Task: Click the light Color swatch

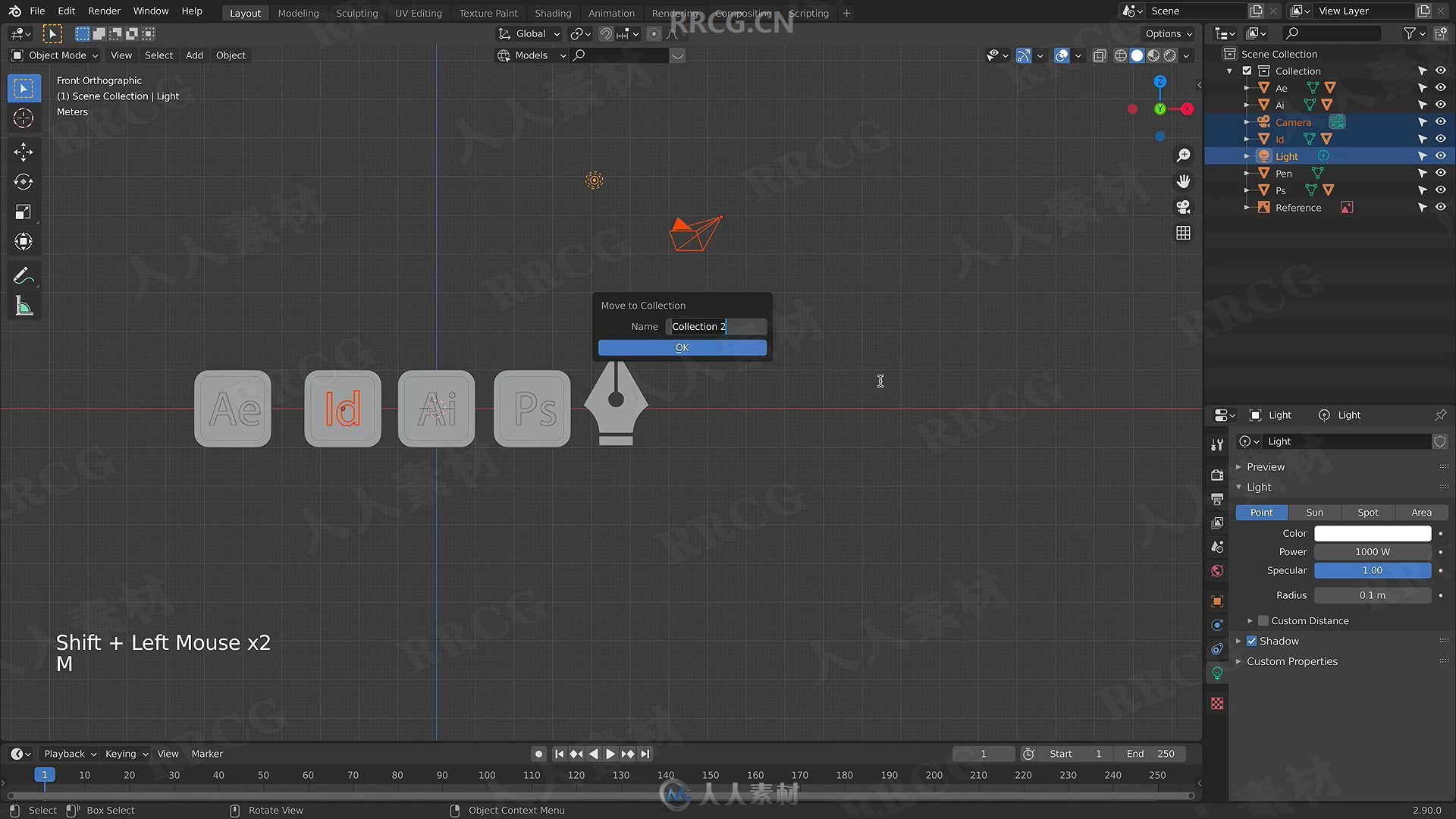Action: tap(1373, 534)
